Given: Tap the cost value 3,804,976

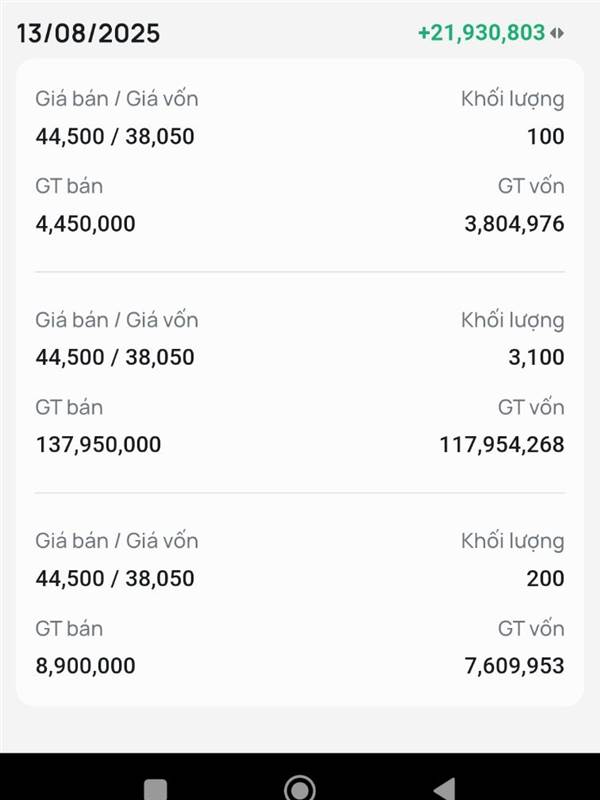Looking at the screenshot, I should pyautogui.click(x=514, y=224).
